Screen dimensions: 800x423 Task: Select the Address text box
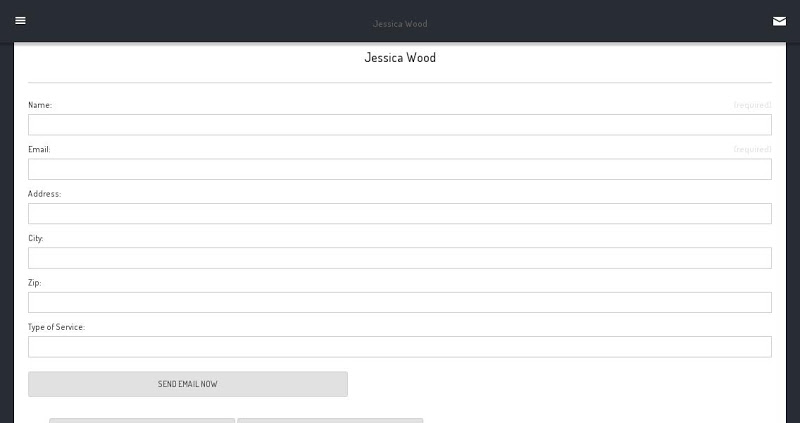click(x=399, y=213)
